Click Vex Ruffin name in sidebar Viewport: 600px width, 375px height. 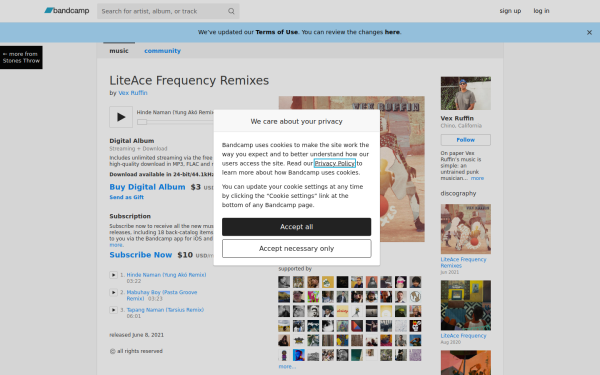pyautogui.click(x=457, y=118)
